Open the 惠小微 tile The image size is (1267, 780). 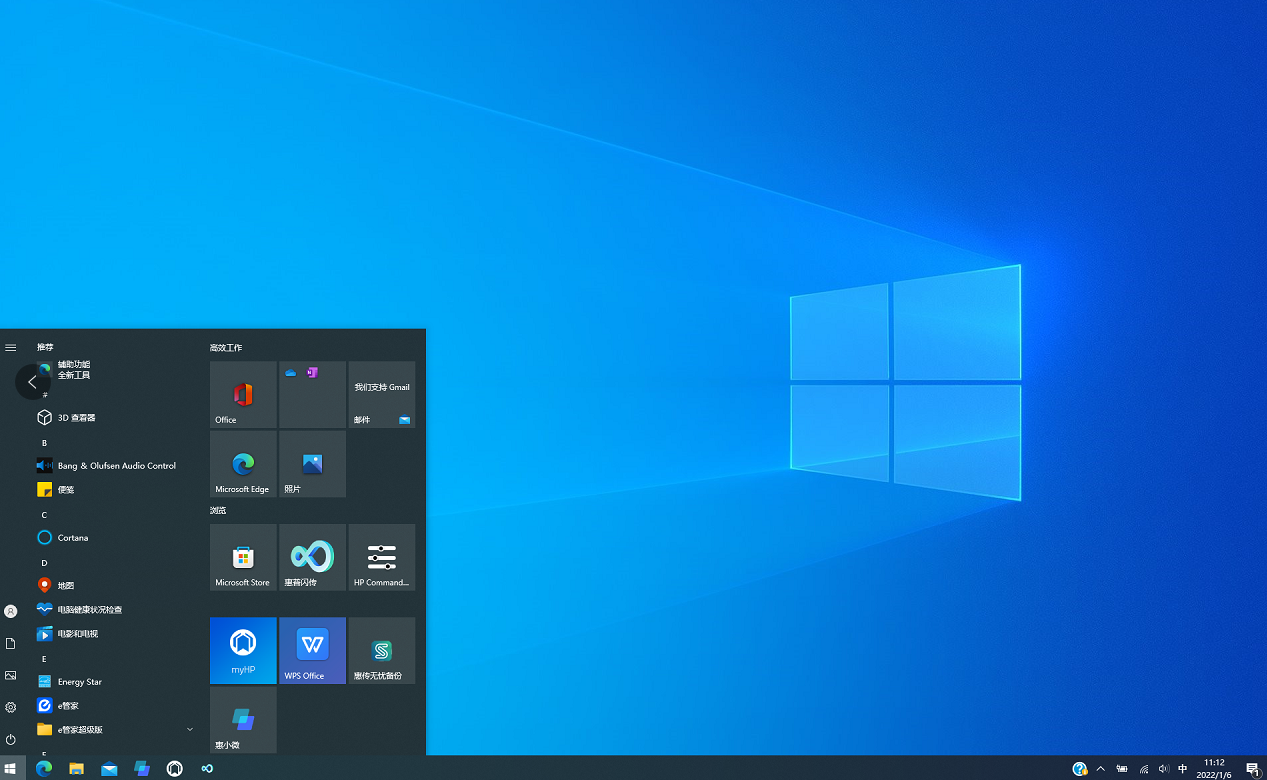[x=243, y=720]
